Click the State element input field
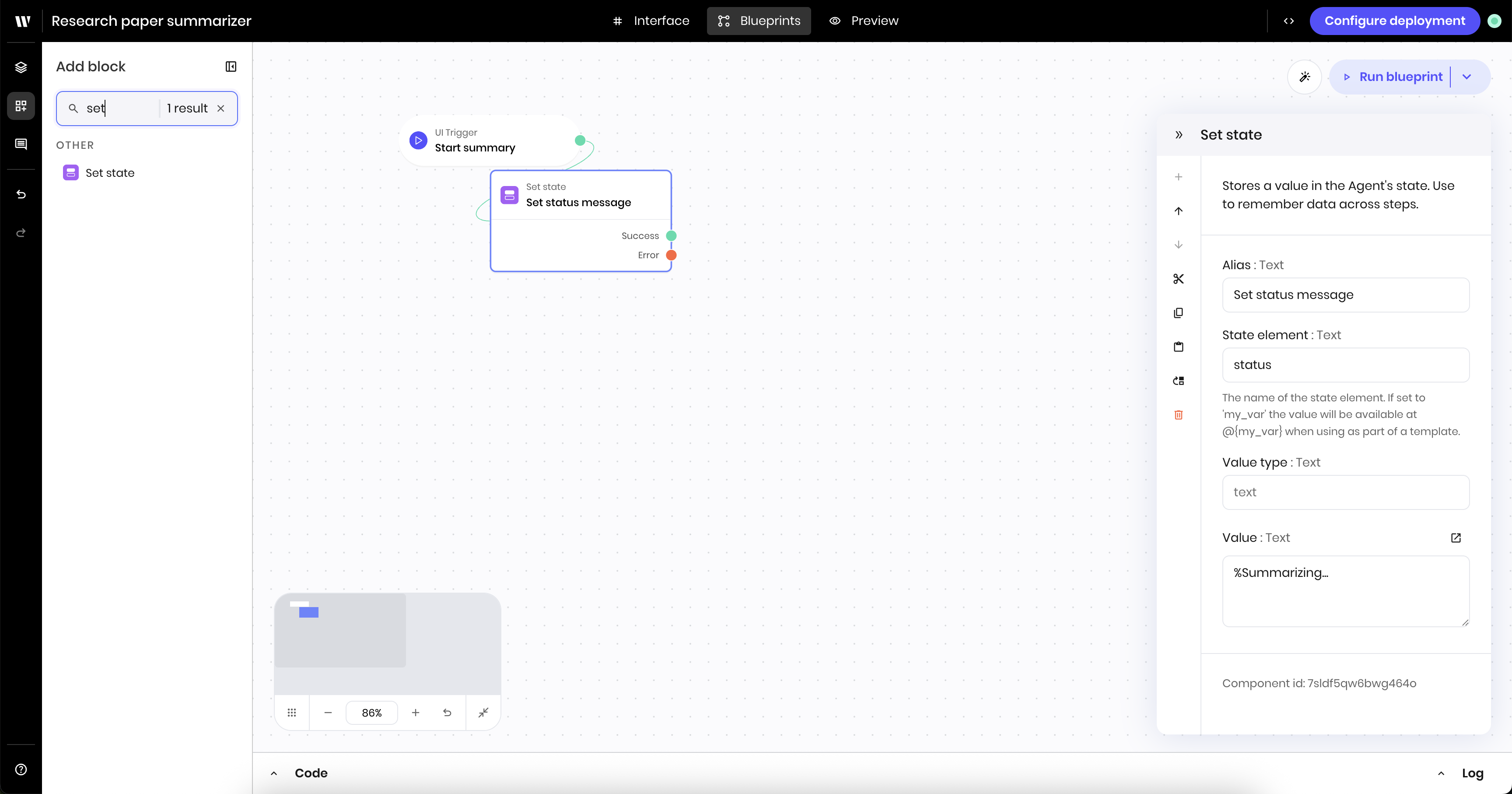Viewport: 1512px width, 794px height. 1345,365
